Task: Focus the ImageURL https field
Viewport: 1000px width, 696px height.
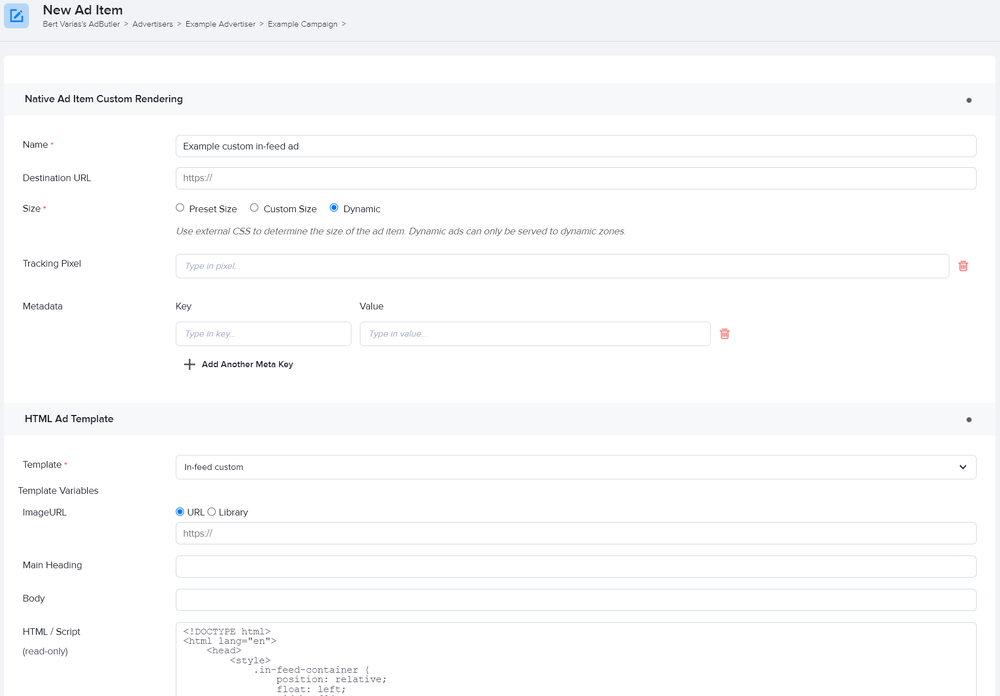Action: (x=576, y=533)
